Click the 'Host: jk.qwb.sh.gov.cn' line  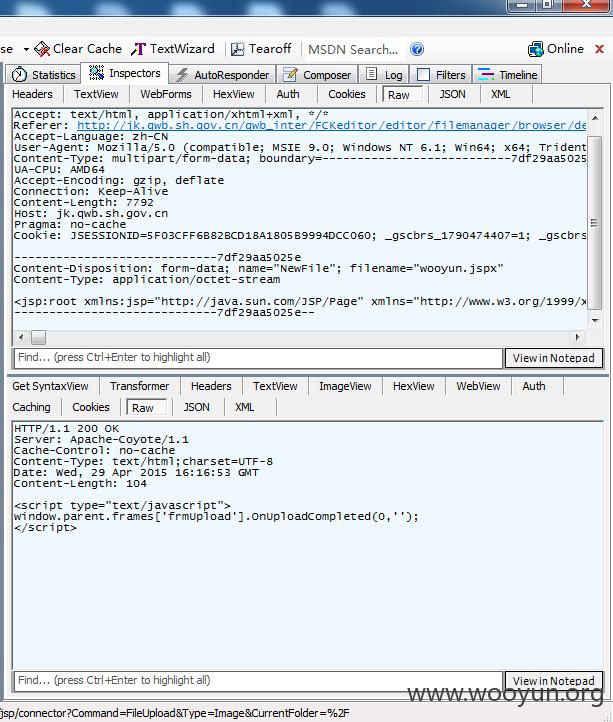pos(91,214)
